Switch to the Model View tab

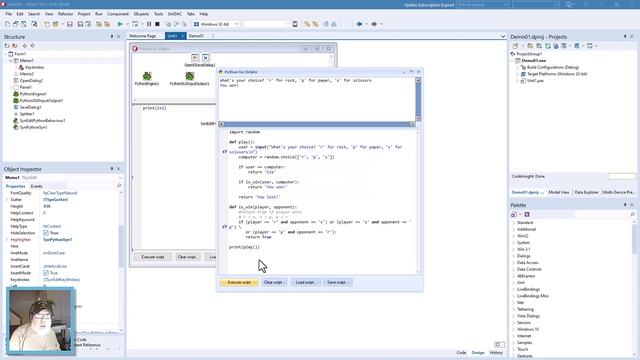point(559,192)
